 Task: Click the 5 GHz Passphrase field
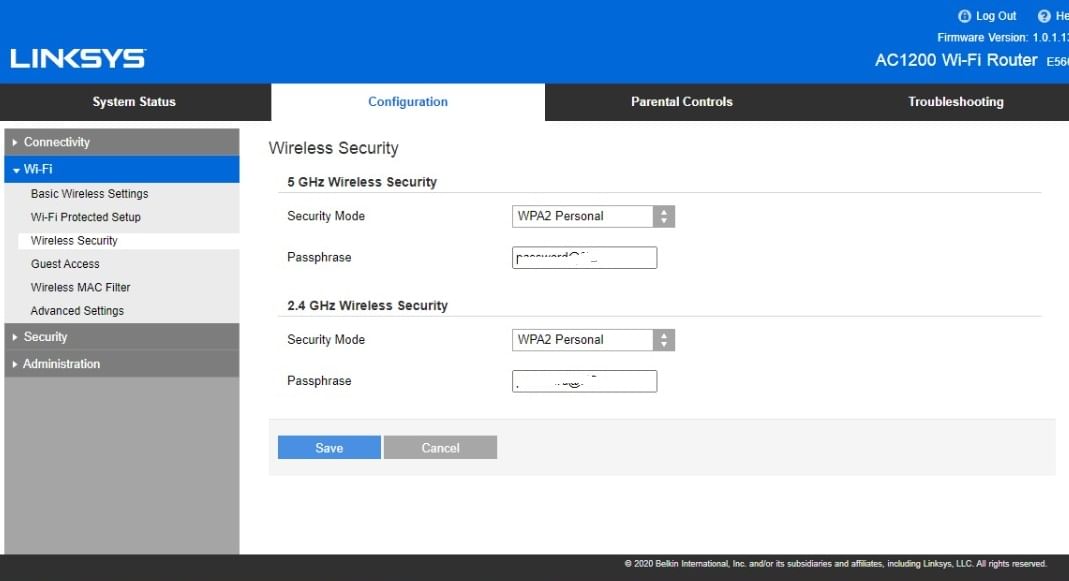click(x=584, y=258)
